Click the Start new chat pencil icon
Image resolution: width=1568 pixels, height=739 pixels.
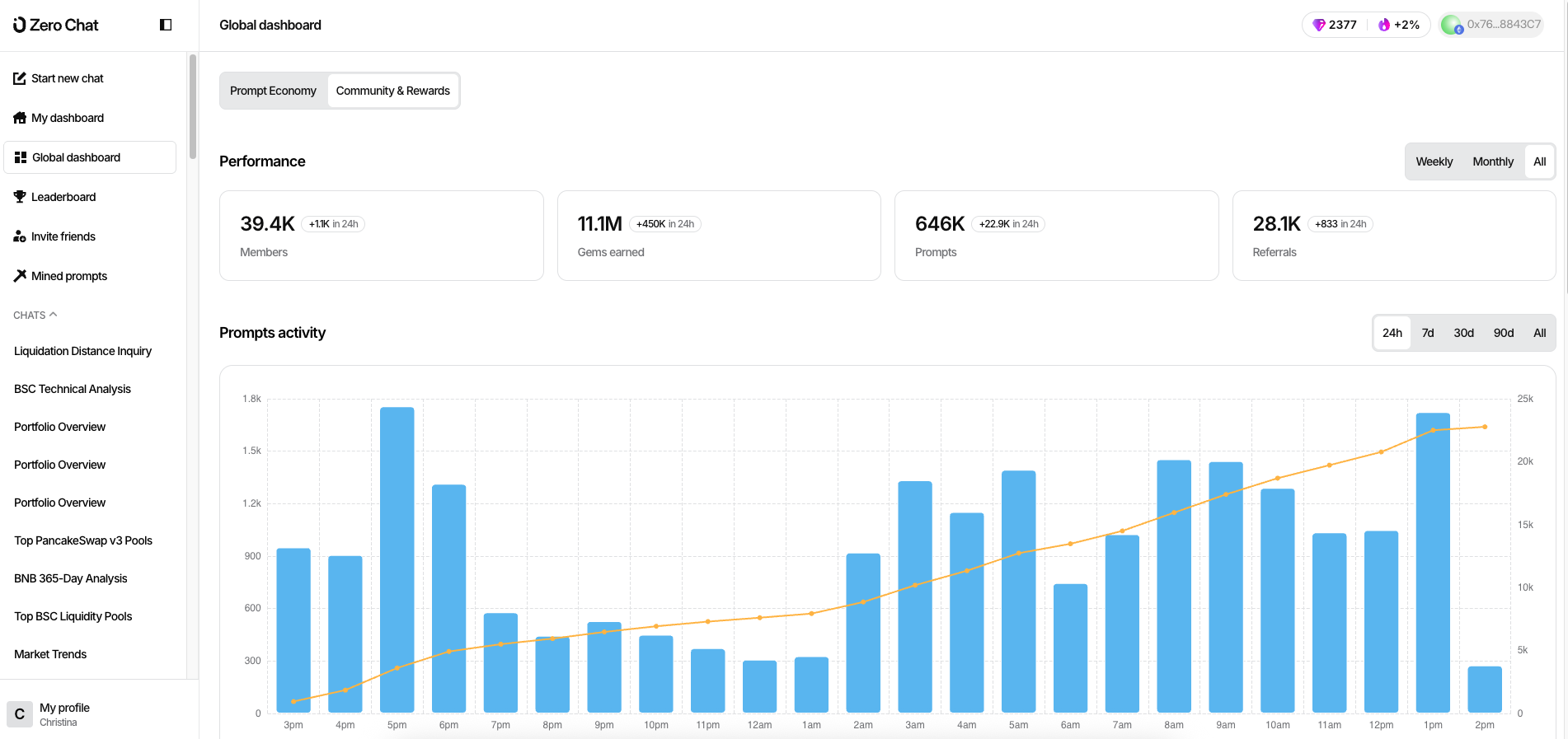[x=20, y=78]
